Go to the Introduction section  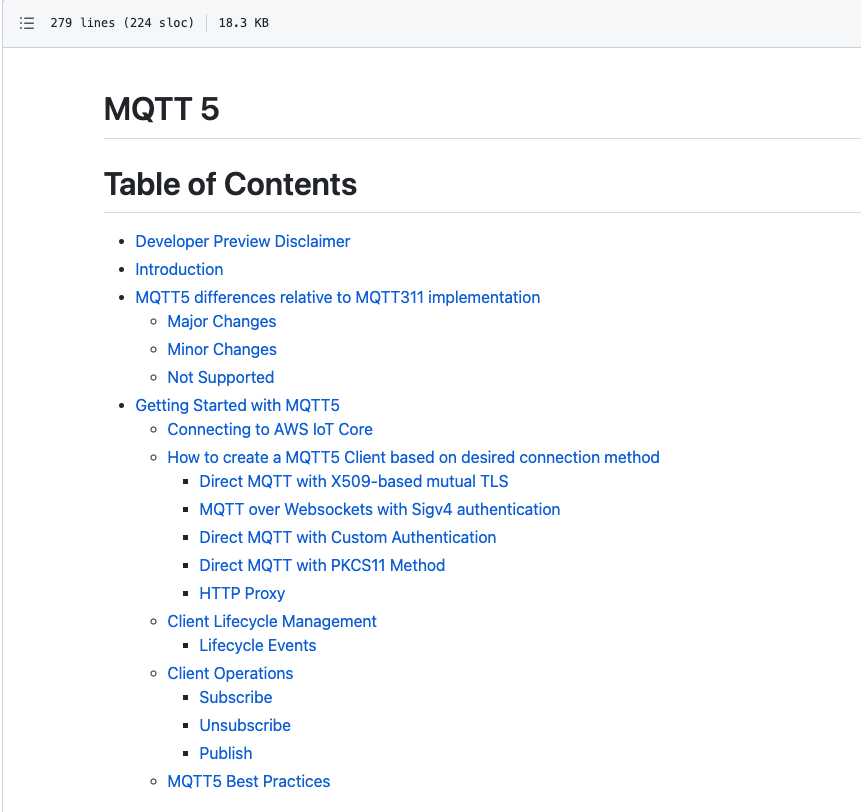tap(179, 270)
